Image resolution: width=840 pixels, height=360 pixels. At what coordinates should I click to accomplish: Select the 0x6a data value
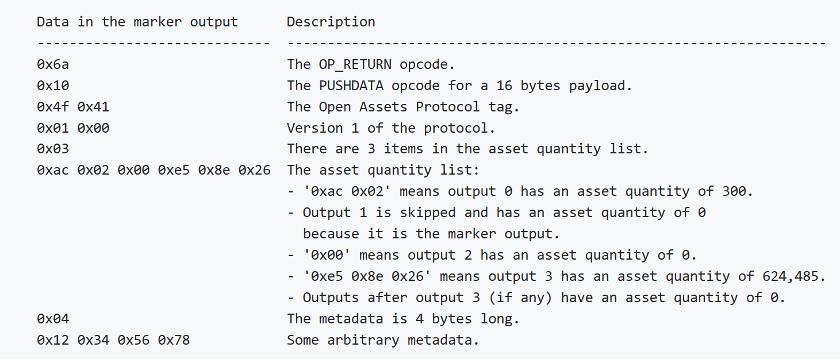[52, 64]
